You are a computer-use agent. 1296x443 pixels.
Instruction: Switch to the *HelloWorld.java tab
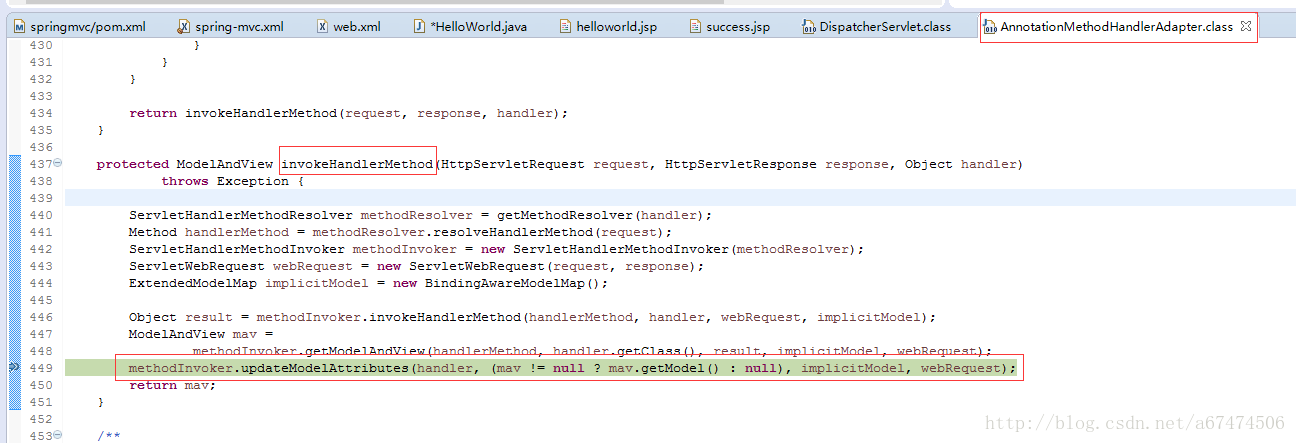pyautogui.click(x=470, y=27)
